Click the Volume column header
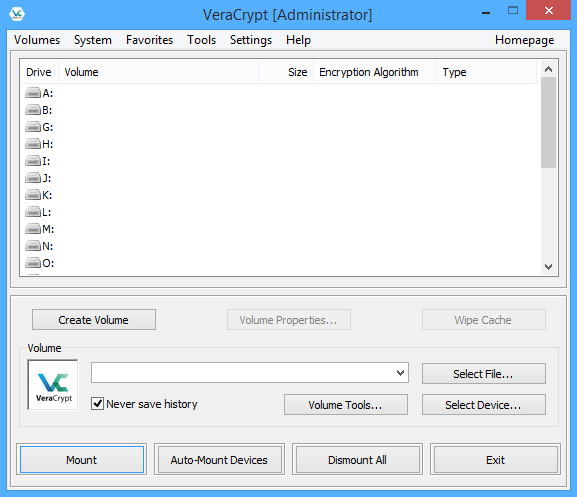577x497 pixels. pos(158,72)
